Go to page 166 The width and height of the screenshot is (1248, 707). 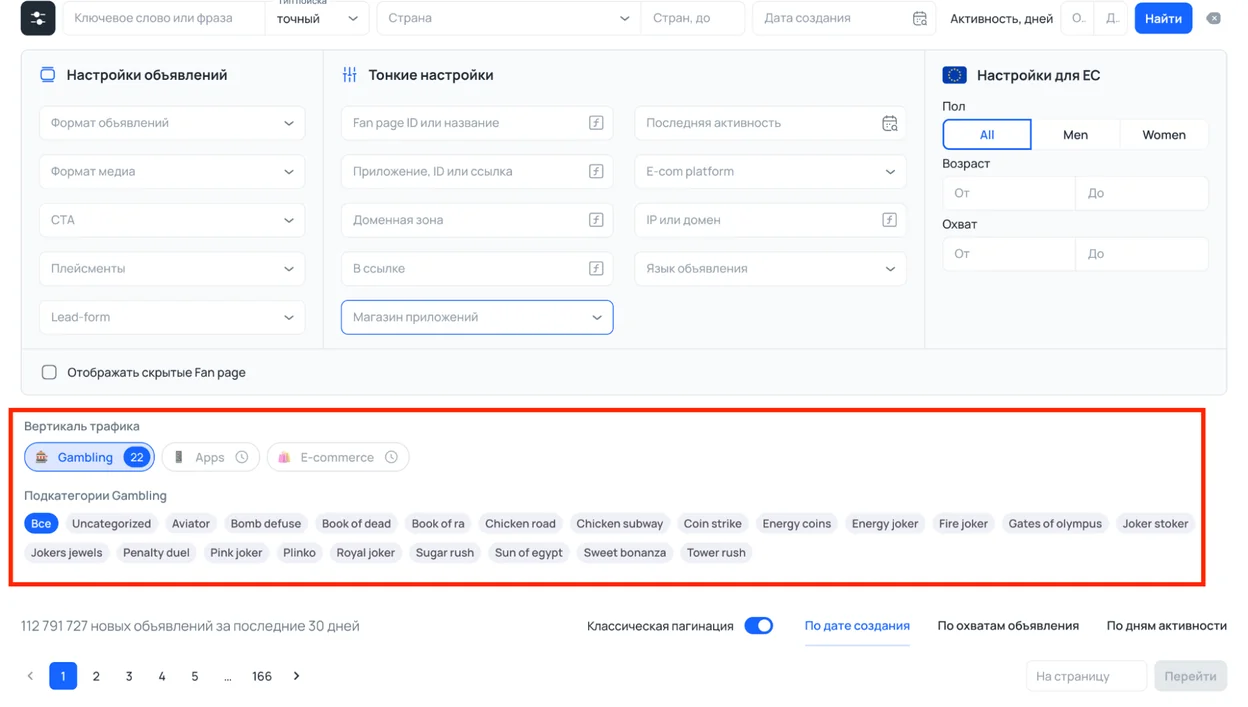262,676
